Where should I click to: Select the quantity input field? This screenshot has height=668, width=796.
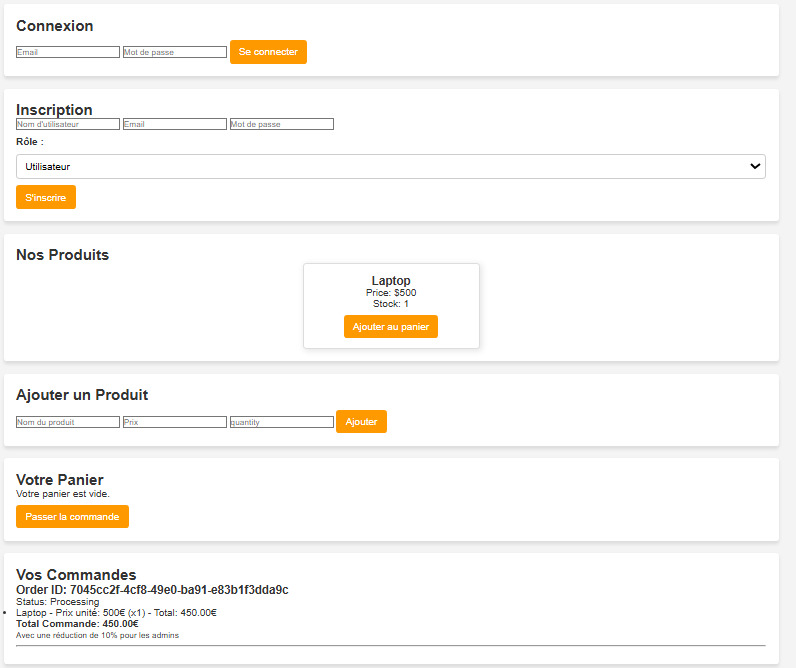pyautogui.click(x=281, y=422)
